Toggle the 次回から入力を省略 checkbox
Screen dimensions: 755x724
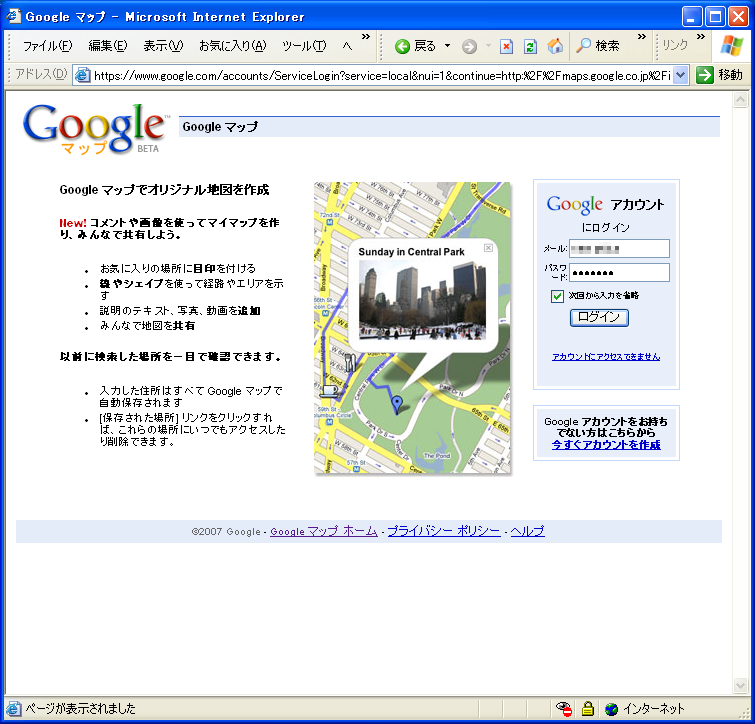557,296
